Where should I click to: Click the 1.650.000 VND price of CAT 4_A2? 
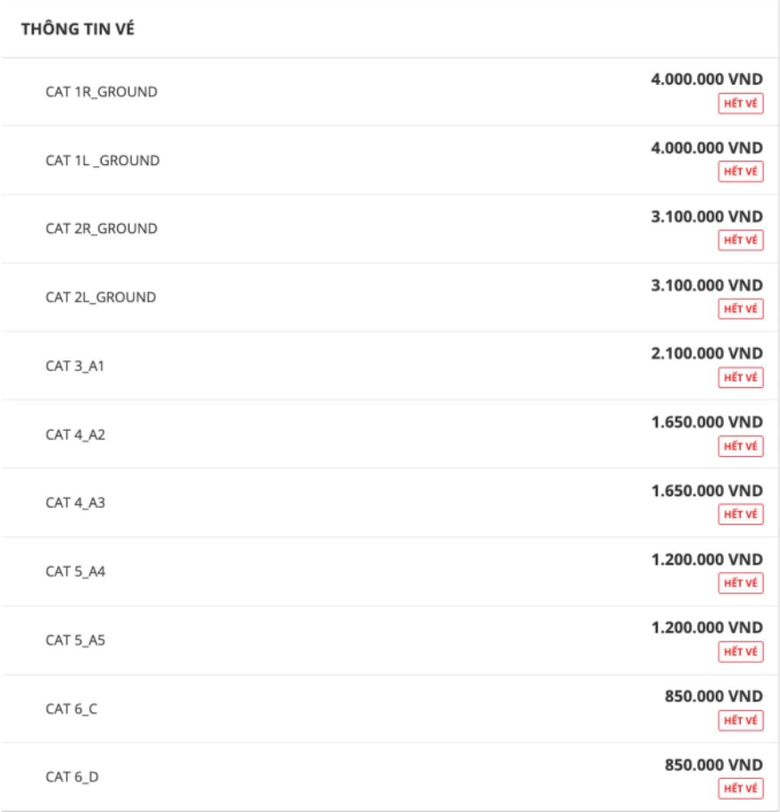[706, 422]
